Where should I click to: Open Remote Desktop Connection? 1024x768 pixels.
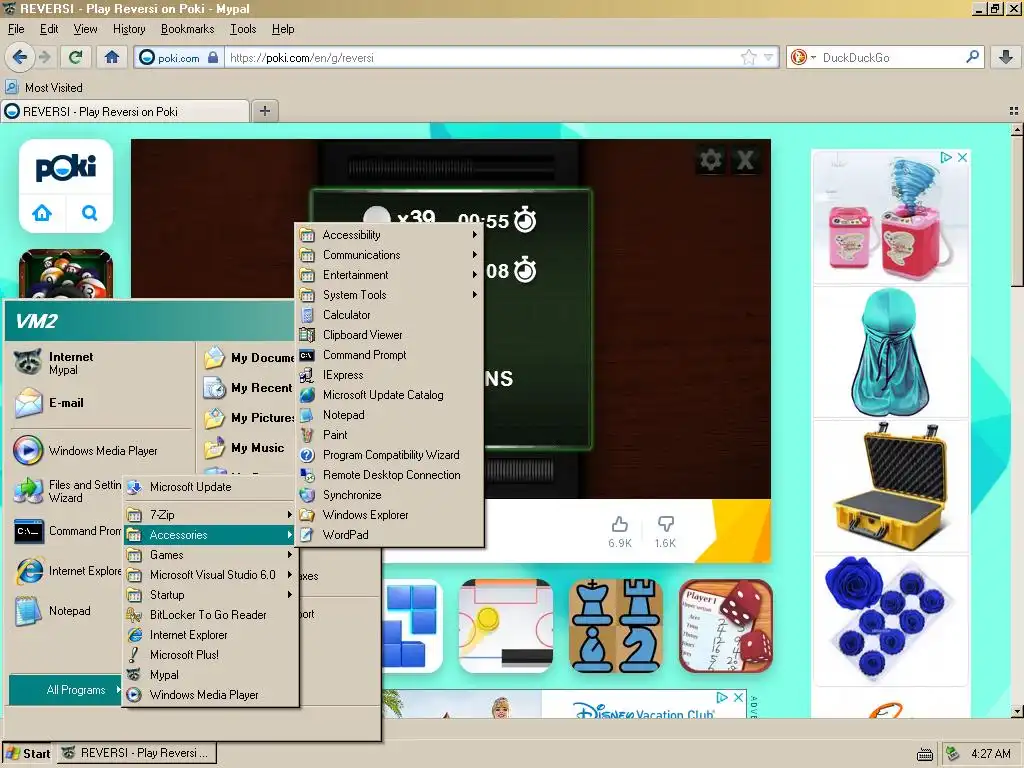(x=390, y=475)
